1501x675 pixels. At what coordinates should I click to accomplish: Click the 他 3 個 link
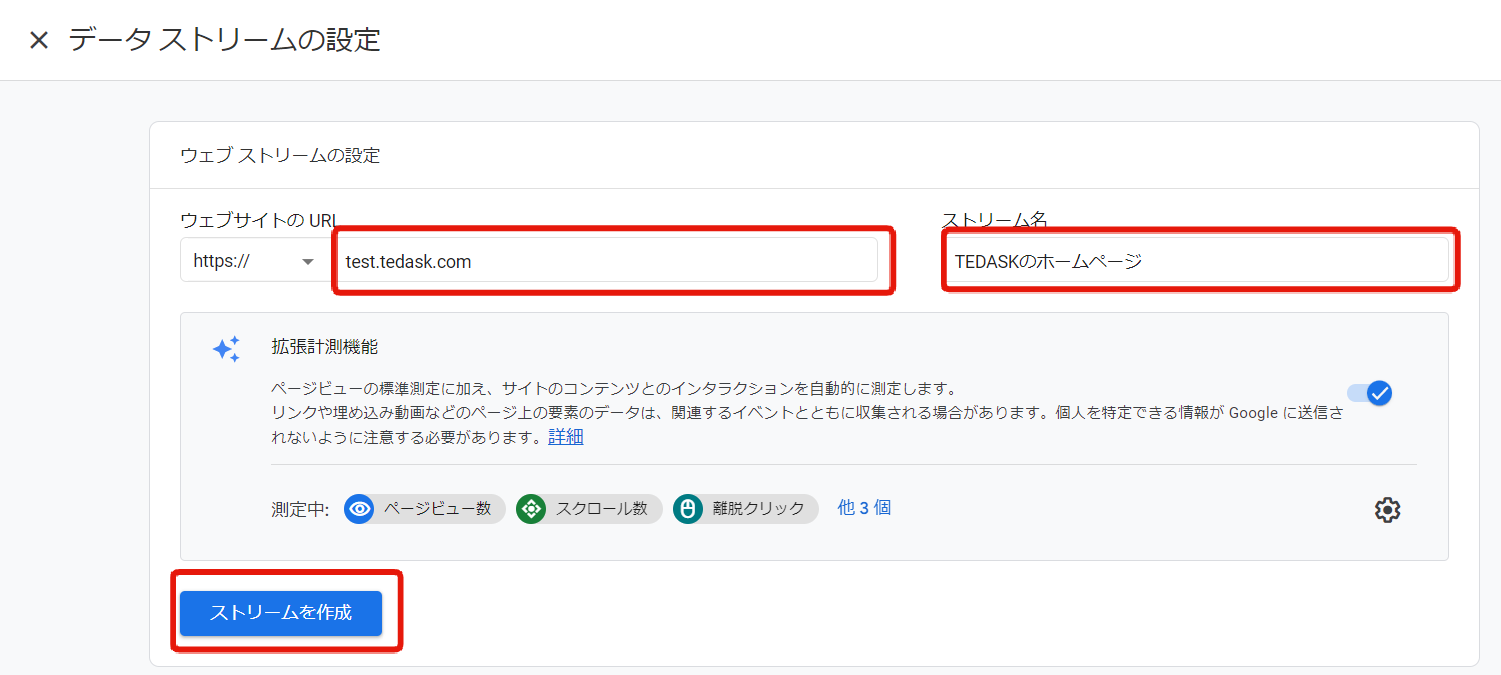click(864, 508)
